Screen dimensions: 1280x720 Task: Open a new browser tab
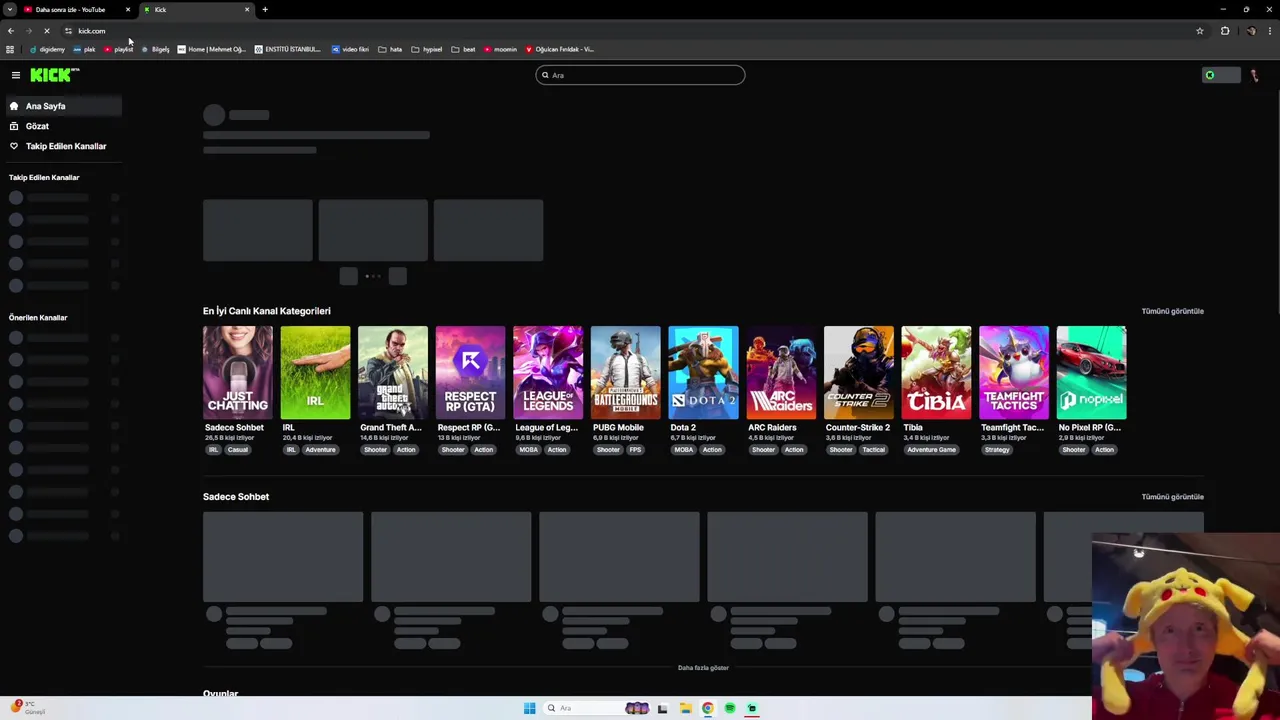pos(265,9)
